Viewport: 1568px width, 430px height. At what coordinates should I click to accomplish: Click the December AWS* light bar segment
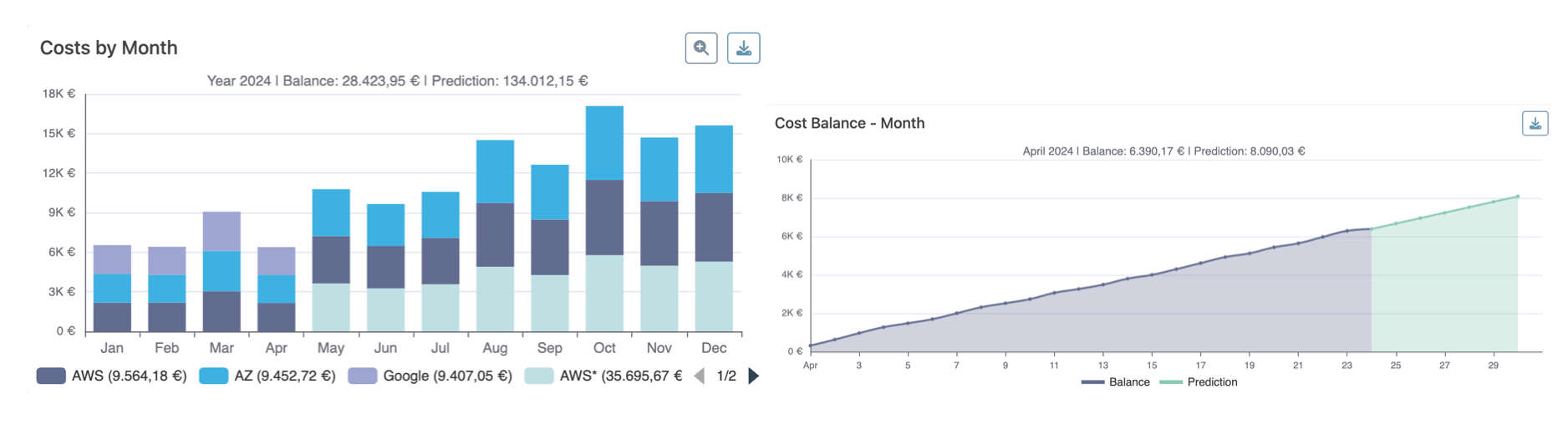714,296
